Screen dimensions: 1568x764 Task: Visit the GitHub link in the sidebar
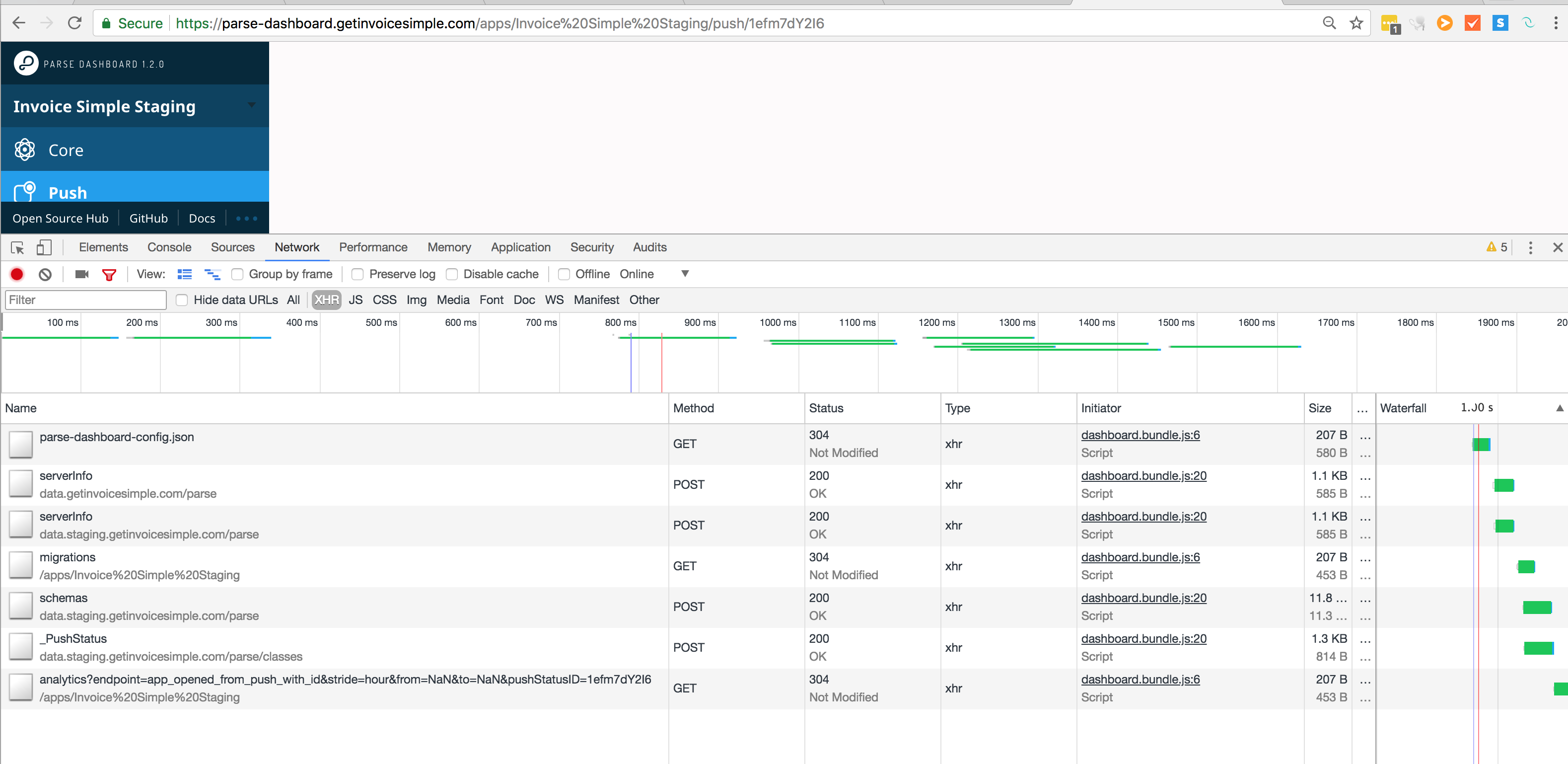pos(148,218)
